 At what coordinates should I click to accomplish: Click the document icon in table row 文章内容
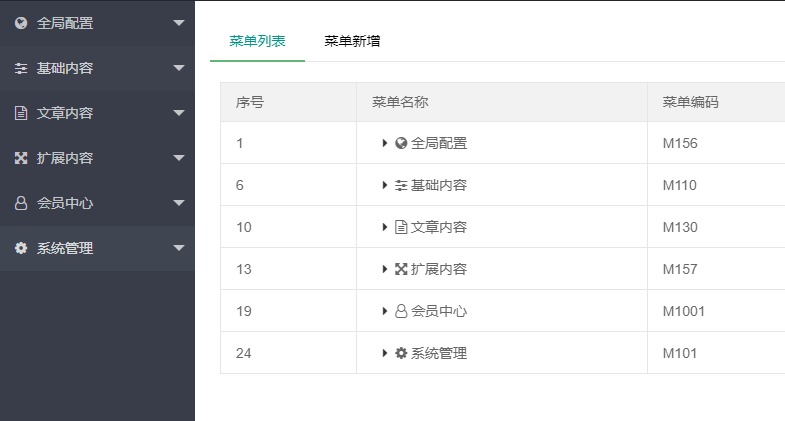(x=401, y=227)
